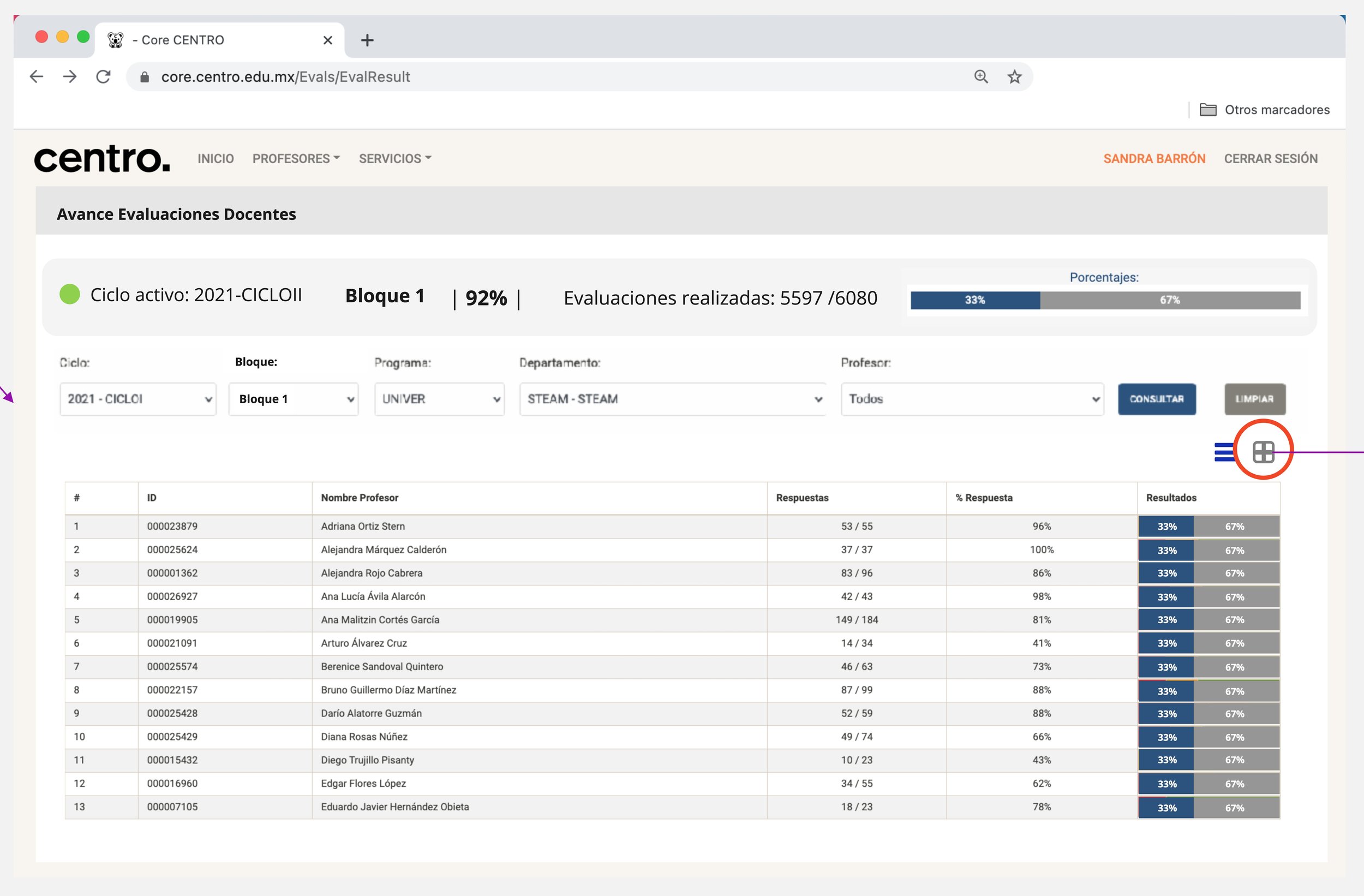Click the Evaluaciones realizadas: 5597 /6080 text
1364x896 pixels.
click(x=720, y=298)
